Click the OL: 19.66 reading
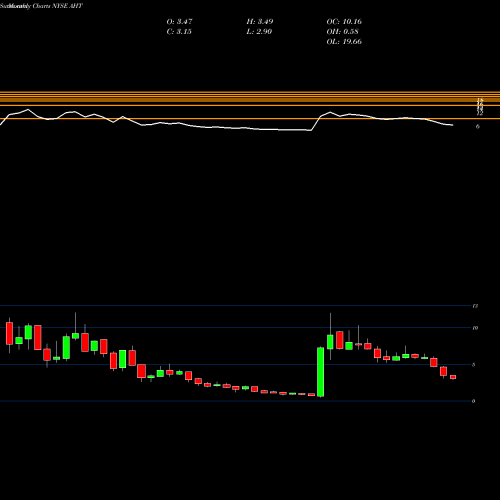Image resolution: width=500 pixels, height=500 pixels. click(344, 42)
